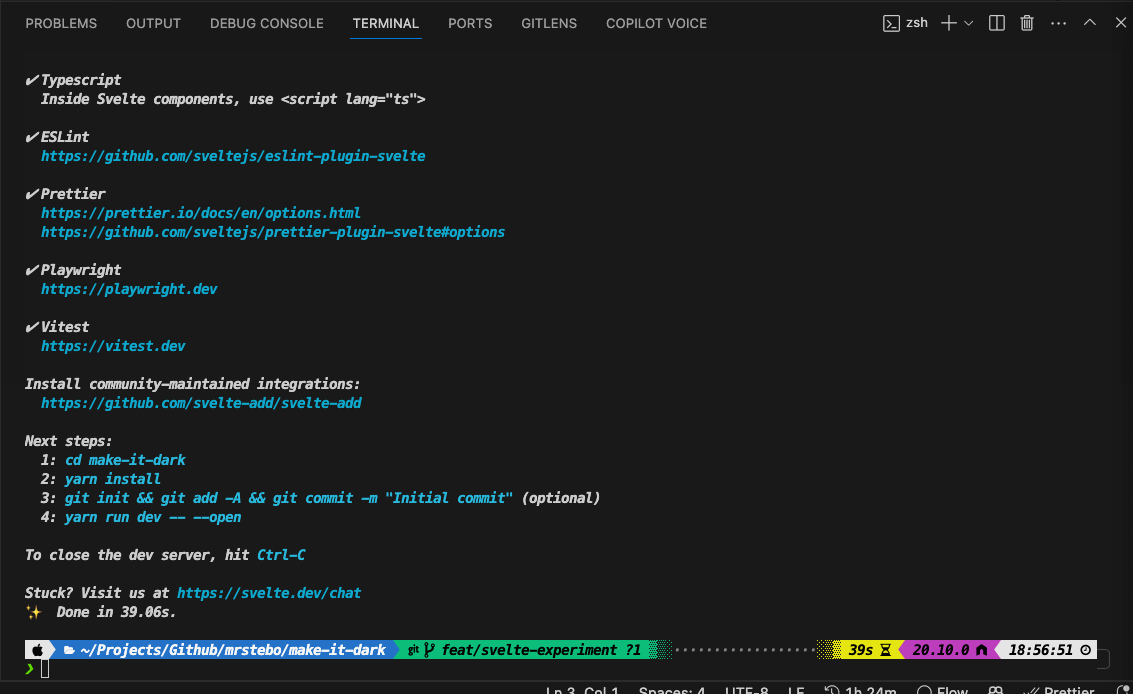Open the svelte.dev/chat link
1133x694 pixels.
click(269, 594)
